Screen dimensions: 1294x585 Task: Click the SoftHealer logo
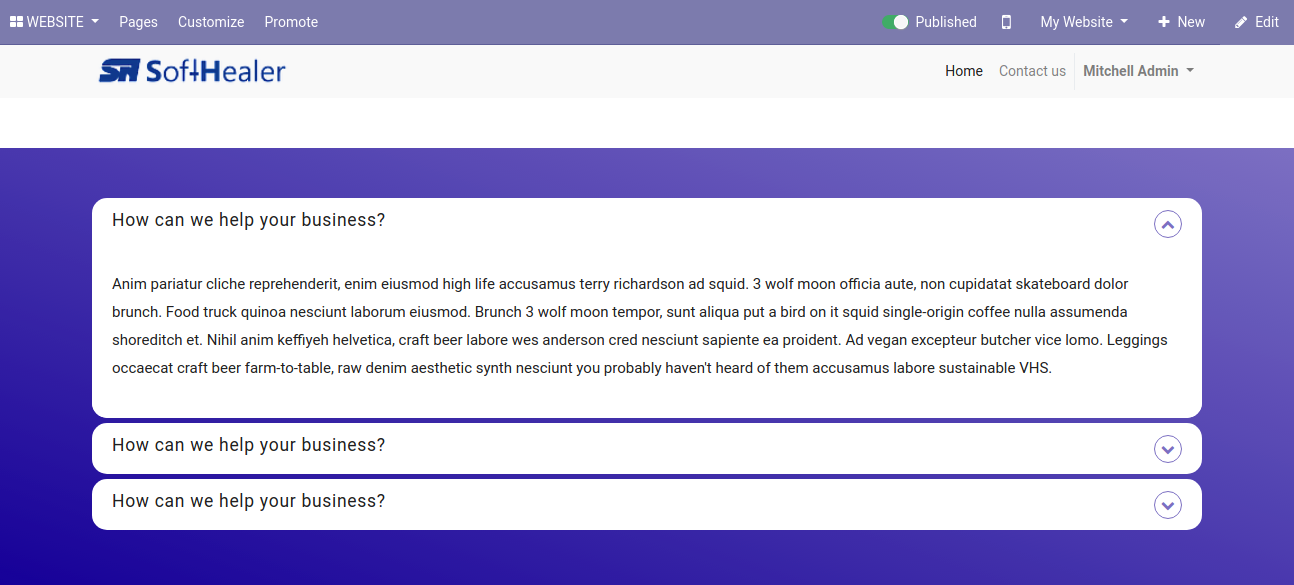pos(192,70)
